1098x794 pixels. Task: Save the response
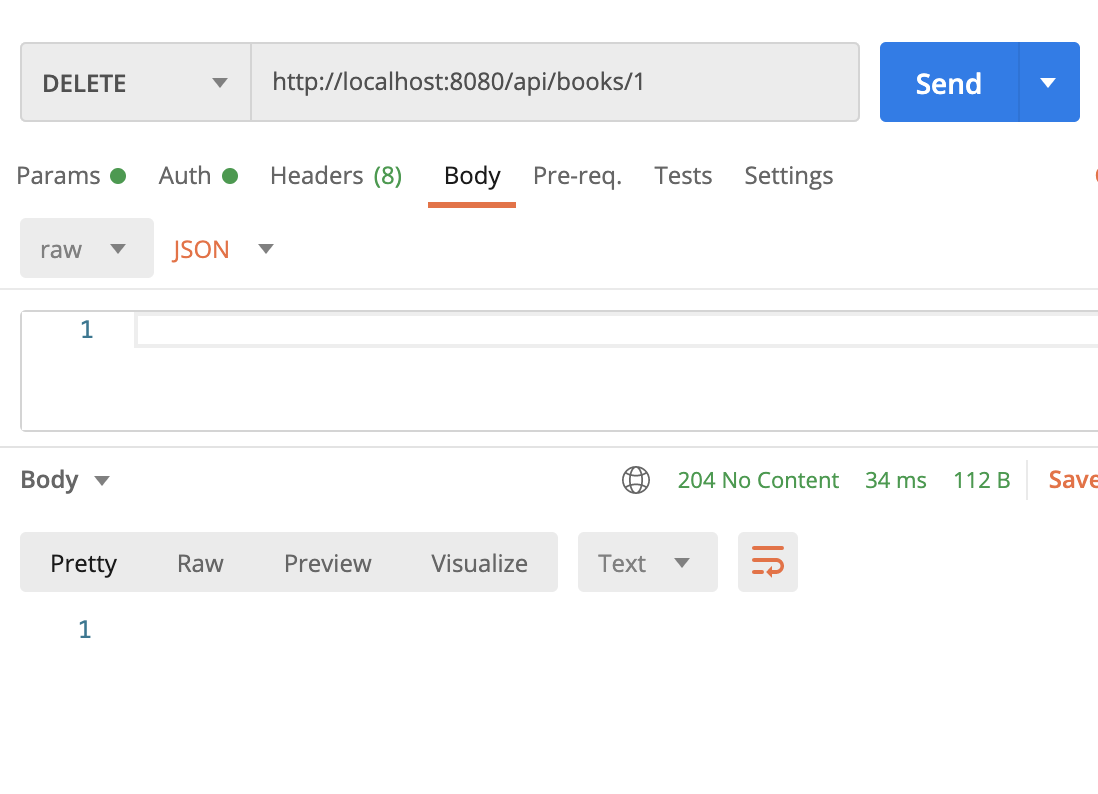tap(1073, 480)
